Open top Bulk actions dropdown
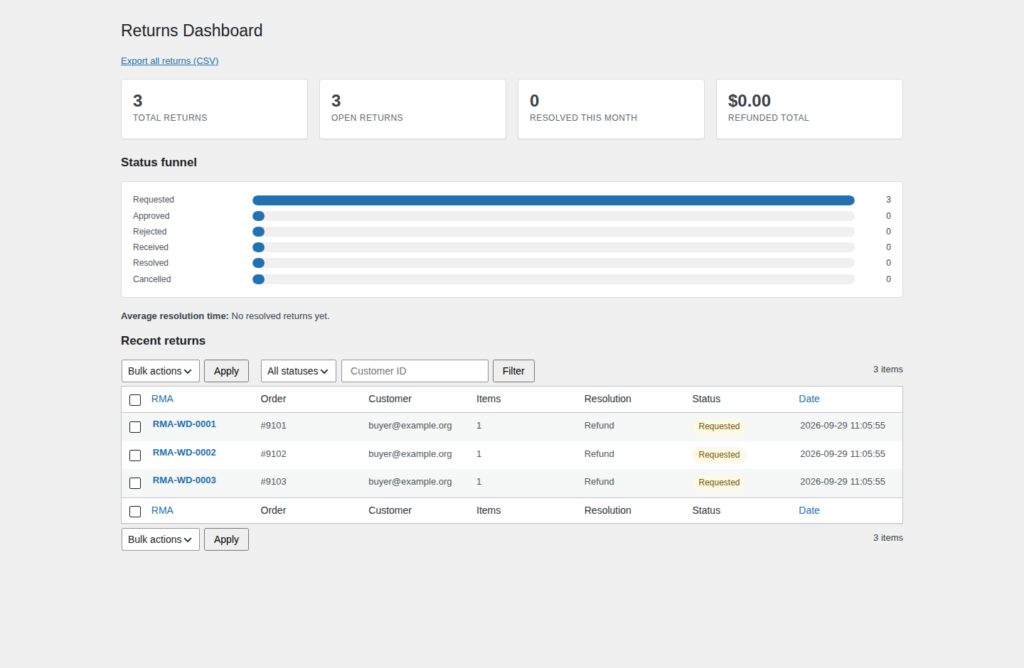1024x668 pixels. point(161,371)
